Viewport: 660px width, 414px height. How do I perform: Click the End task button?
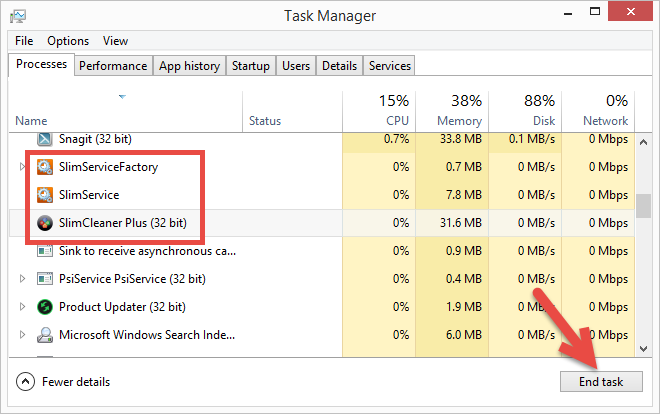coord(601,382)
